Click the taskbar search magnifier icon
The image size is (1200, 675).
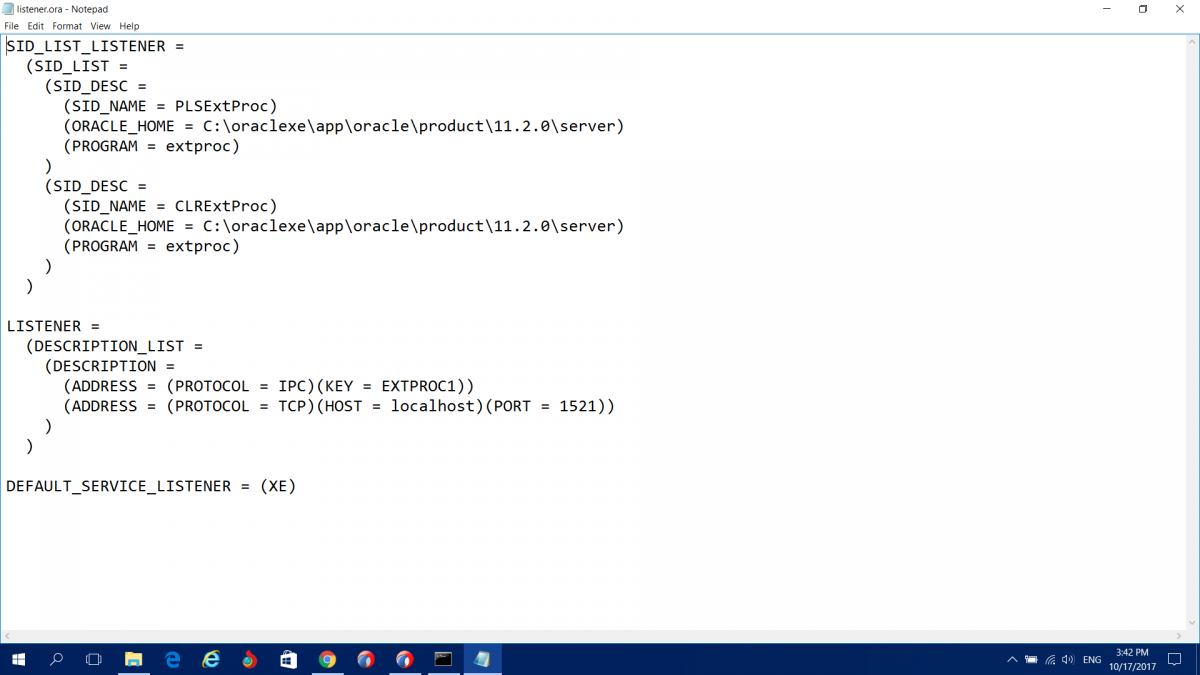(57, 660)
